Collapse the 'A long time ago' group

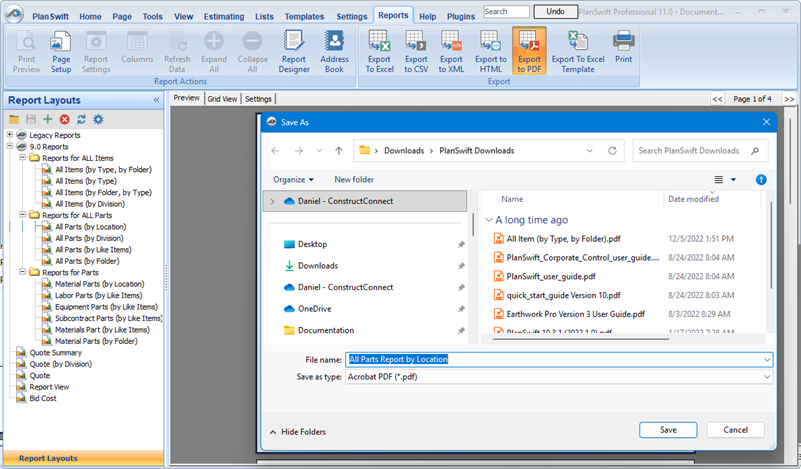[489, 220]
